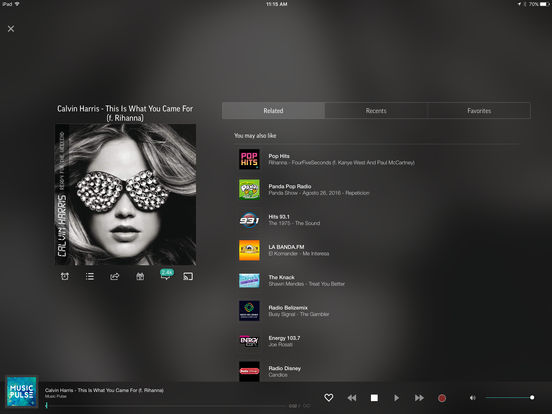This screenshot has height=414, width=552.
Task: Click the Music Pulse station thumbnail
Action: tap(21, 391)
